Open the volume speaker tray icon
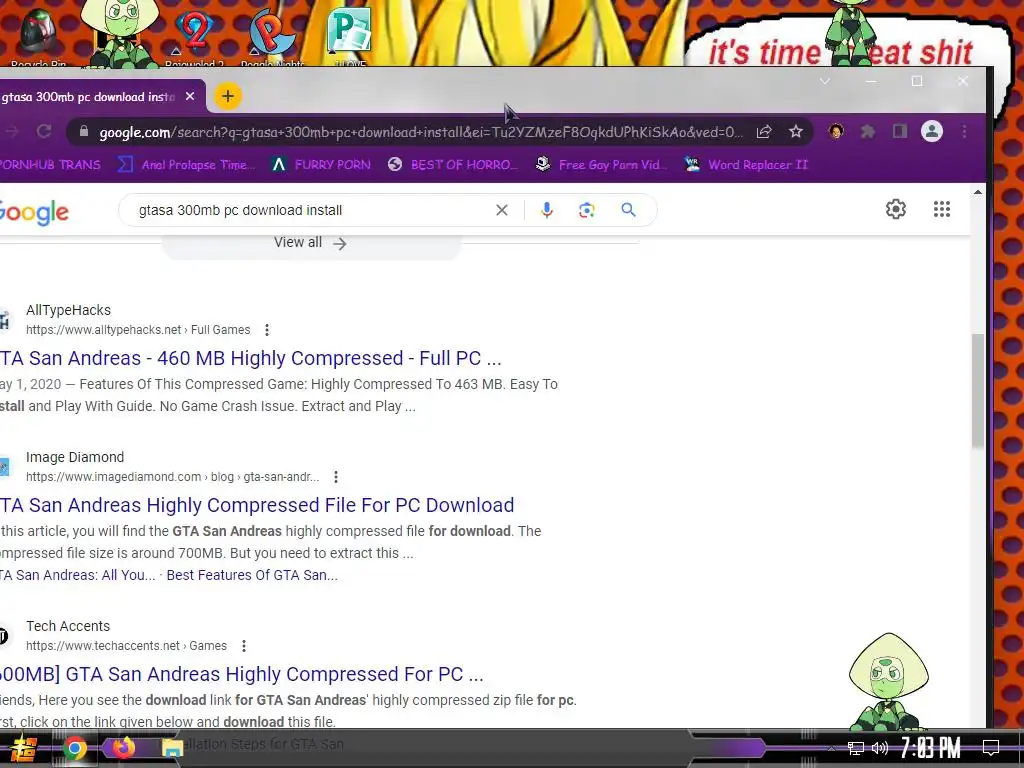Screen dimensions: 1024x768 (880, 748)
